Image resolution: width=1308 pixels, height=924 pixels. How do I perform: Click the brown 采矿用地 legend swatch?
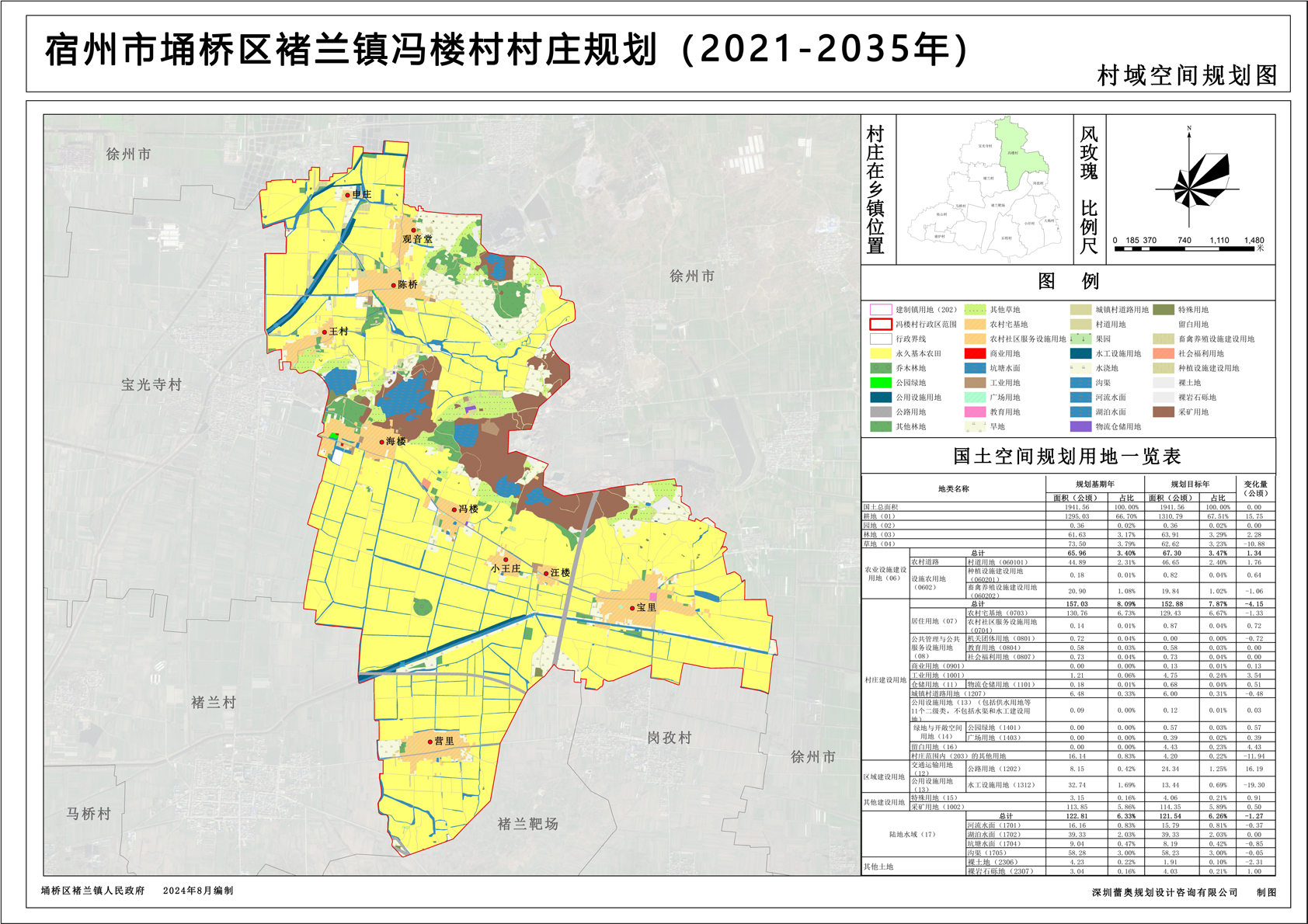coord(1163,412)
